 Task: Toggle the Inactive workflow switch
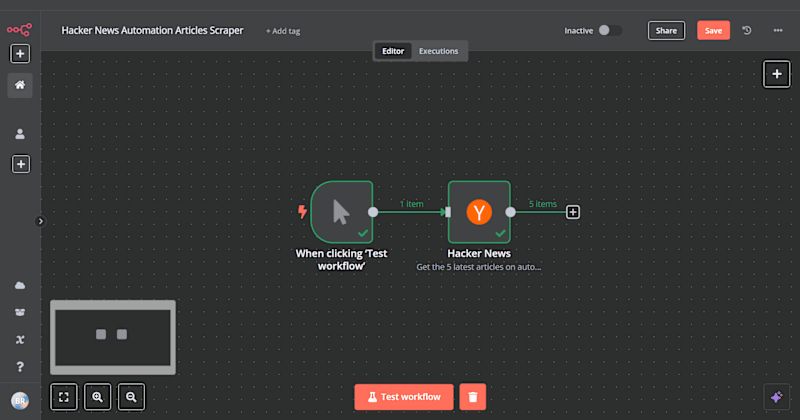[x=610, y=30]
